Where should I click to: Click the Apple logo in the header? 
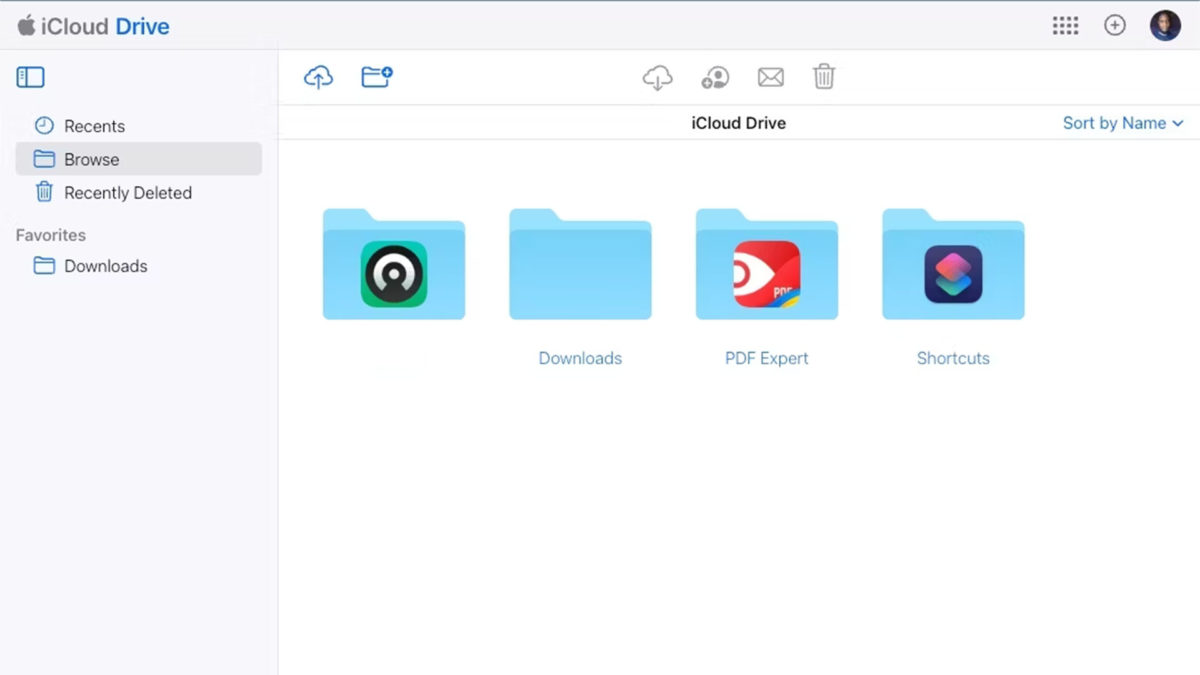coord(25,25)
